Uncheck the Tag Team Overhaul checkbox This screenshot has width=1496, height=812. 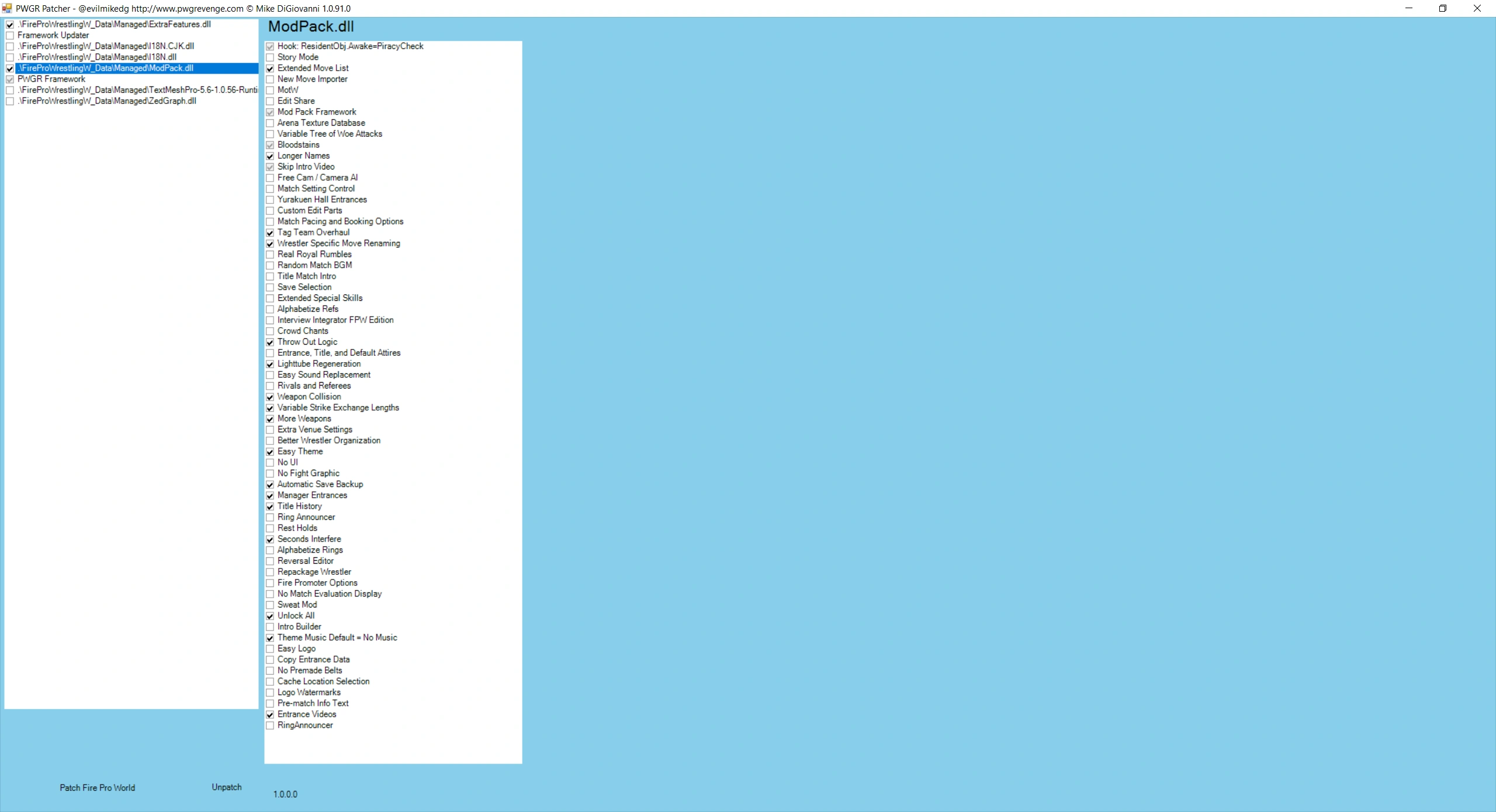(x=270, y=233)
